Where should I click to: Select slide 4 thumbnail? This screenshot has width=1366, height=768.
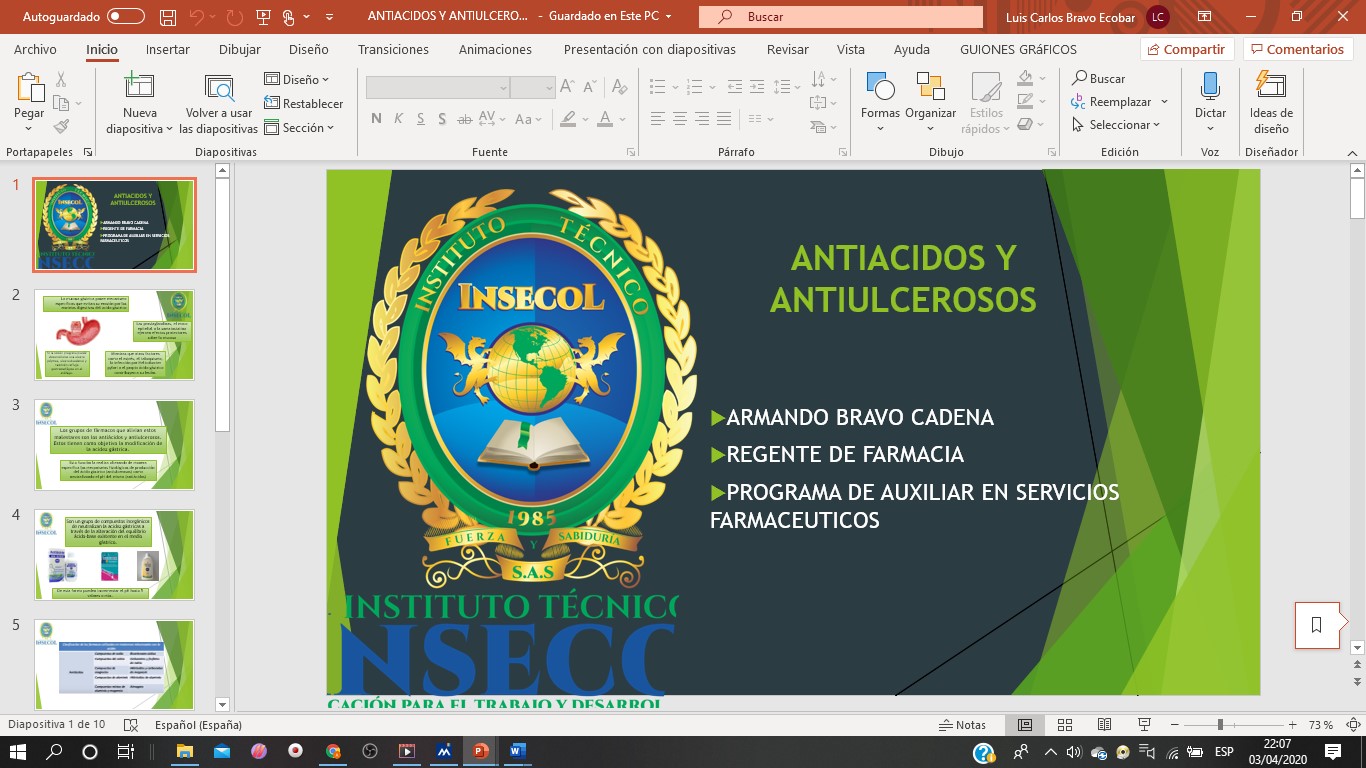coord(114,555)
